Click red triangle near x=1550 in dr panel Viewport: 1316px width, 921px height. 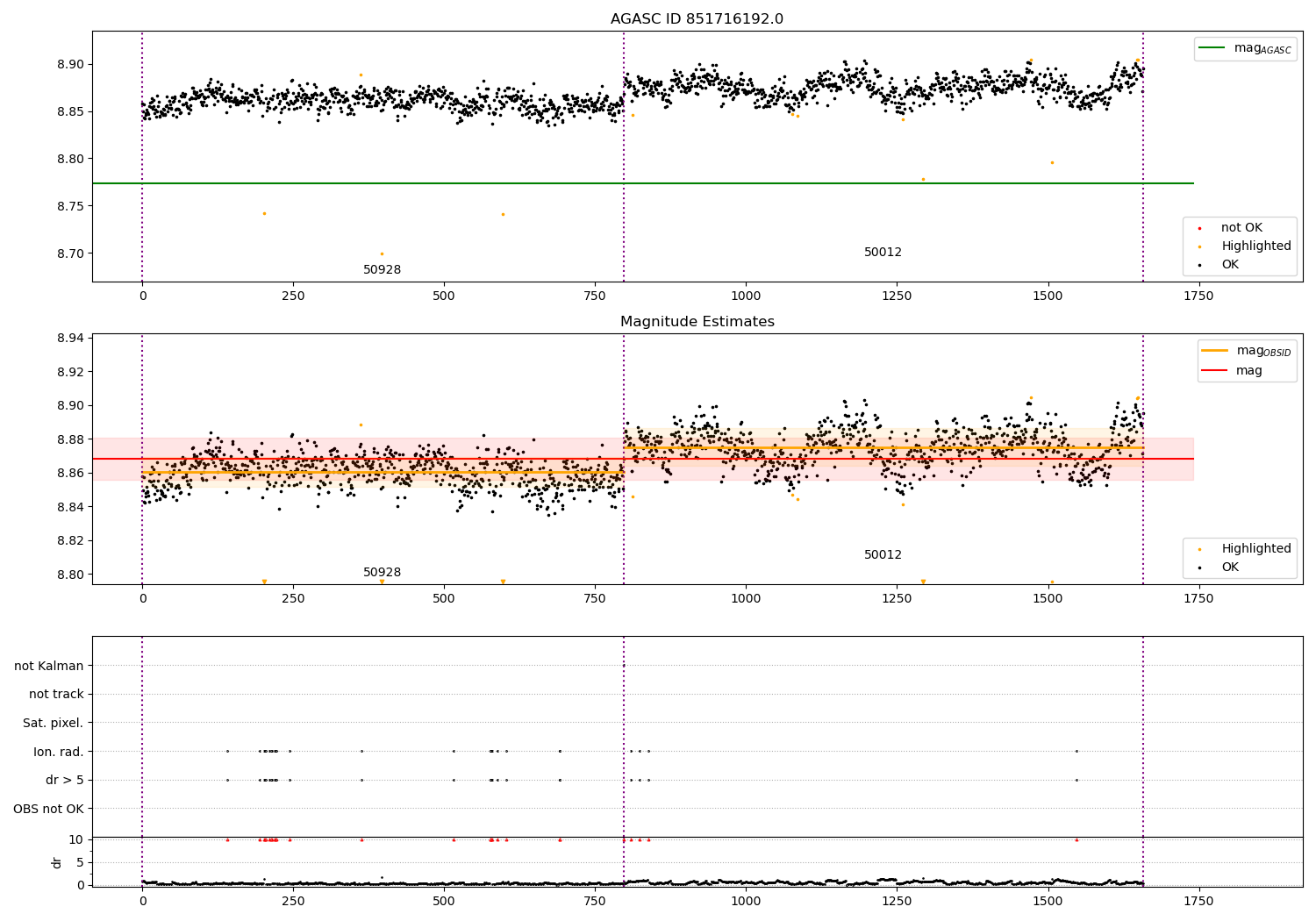click(x=1076, y=839)
